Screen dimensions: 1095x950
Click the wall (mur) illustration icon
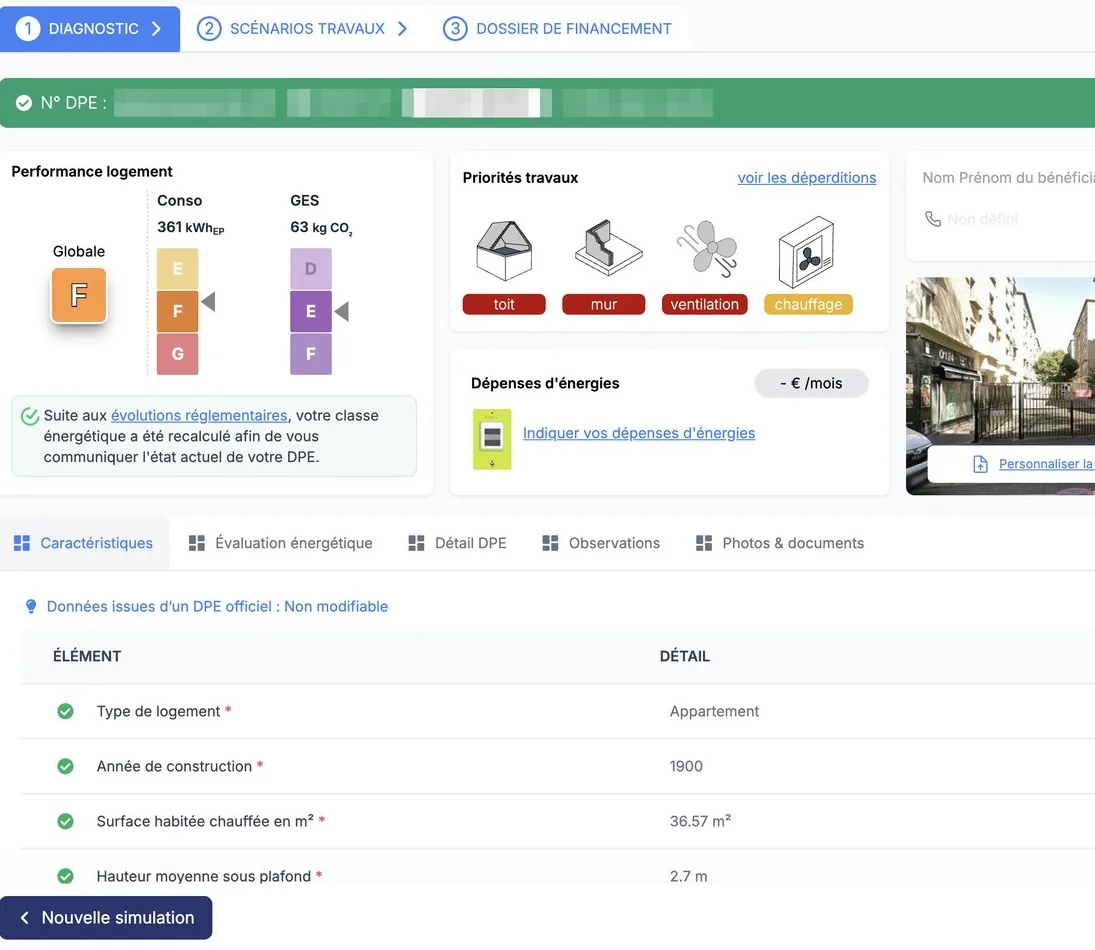(608, 247)
